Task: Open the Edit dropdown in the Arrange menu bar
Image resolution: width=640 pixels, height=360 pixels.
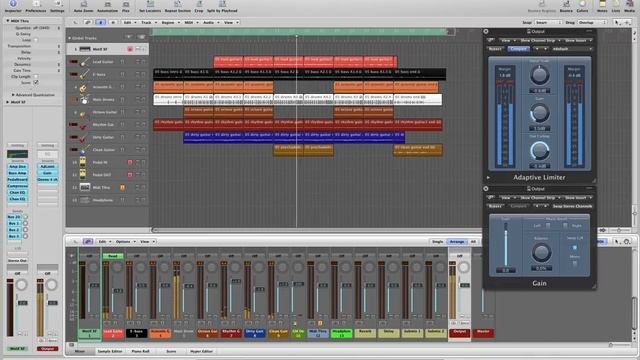Action: click(129, 22)
